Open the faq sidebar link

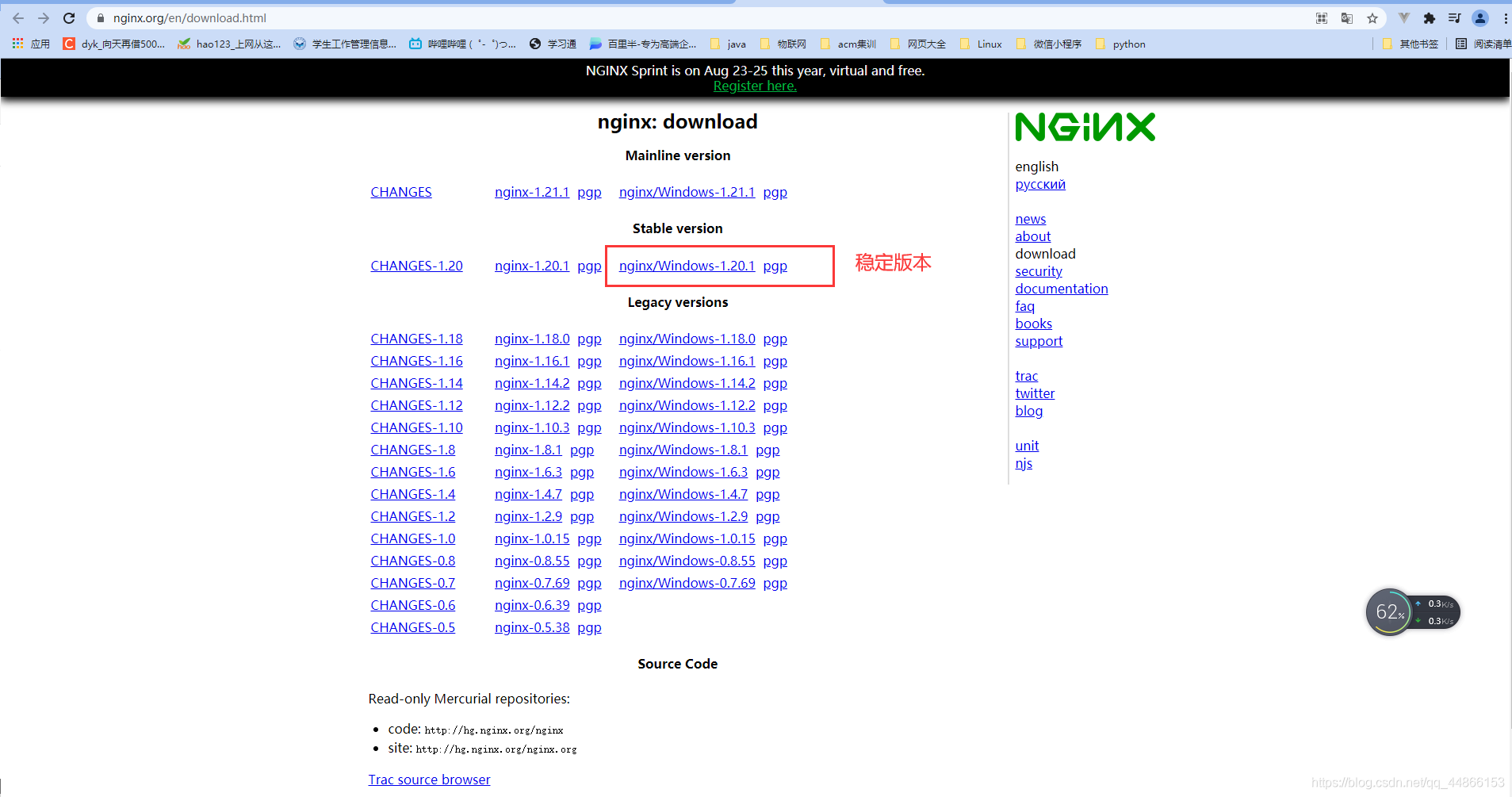pos(1024,306)
